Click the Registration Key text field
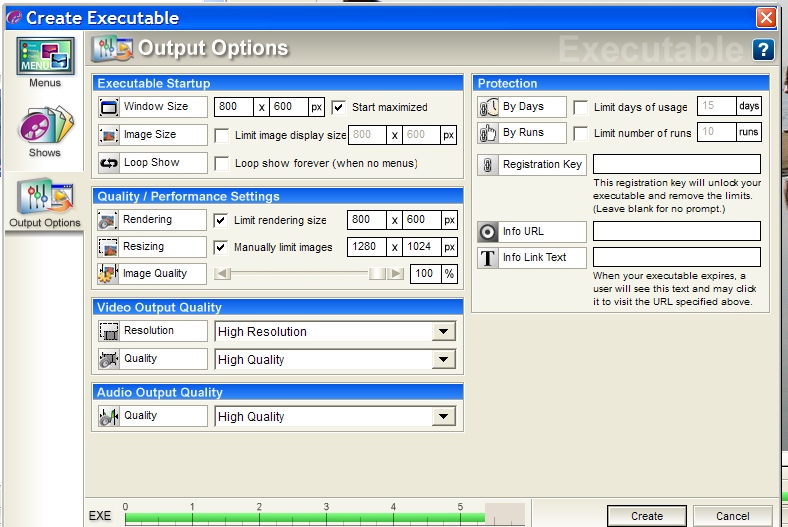Viewport: 788px width, 527px height. pos(676,165)
